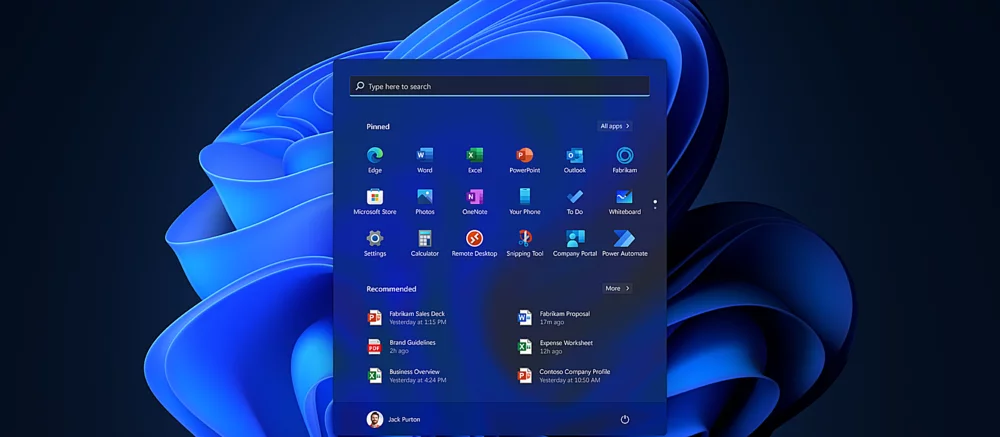Open the Edge browser from pinned apps
Viewport: 1000px width, 437px height.
point(375,156)
